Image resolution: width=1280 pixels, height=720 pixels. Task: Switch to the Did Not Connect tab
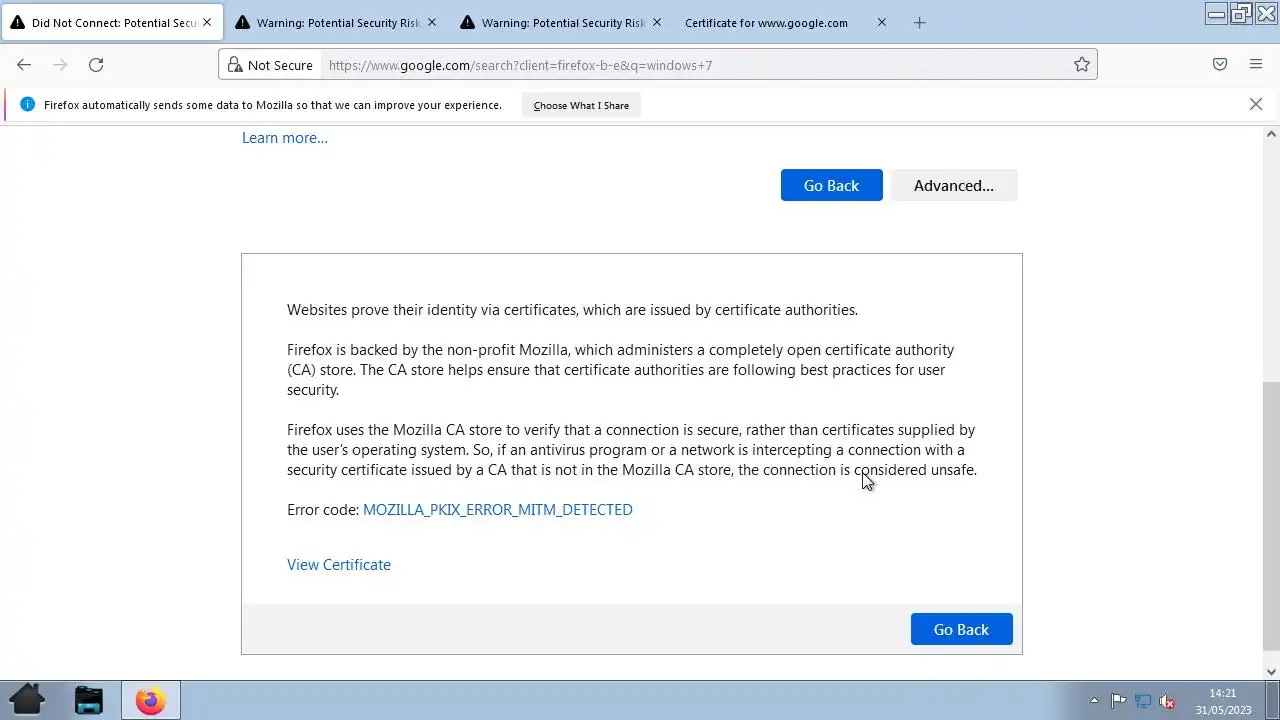[112, 22]
